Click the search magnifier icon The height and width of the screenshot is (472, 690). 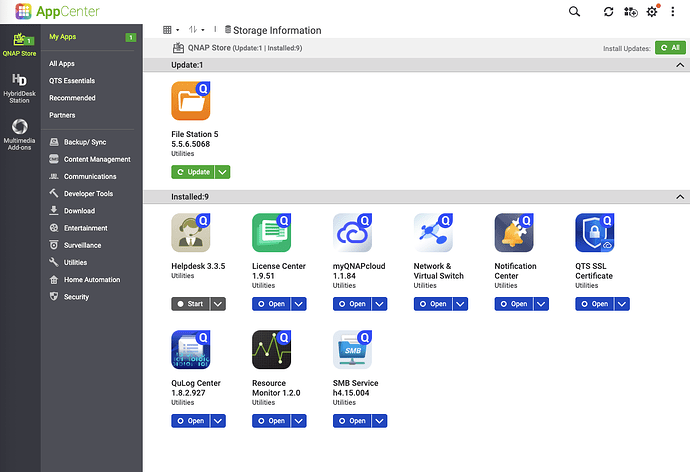click(x=574, y=11)
